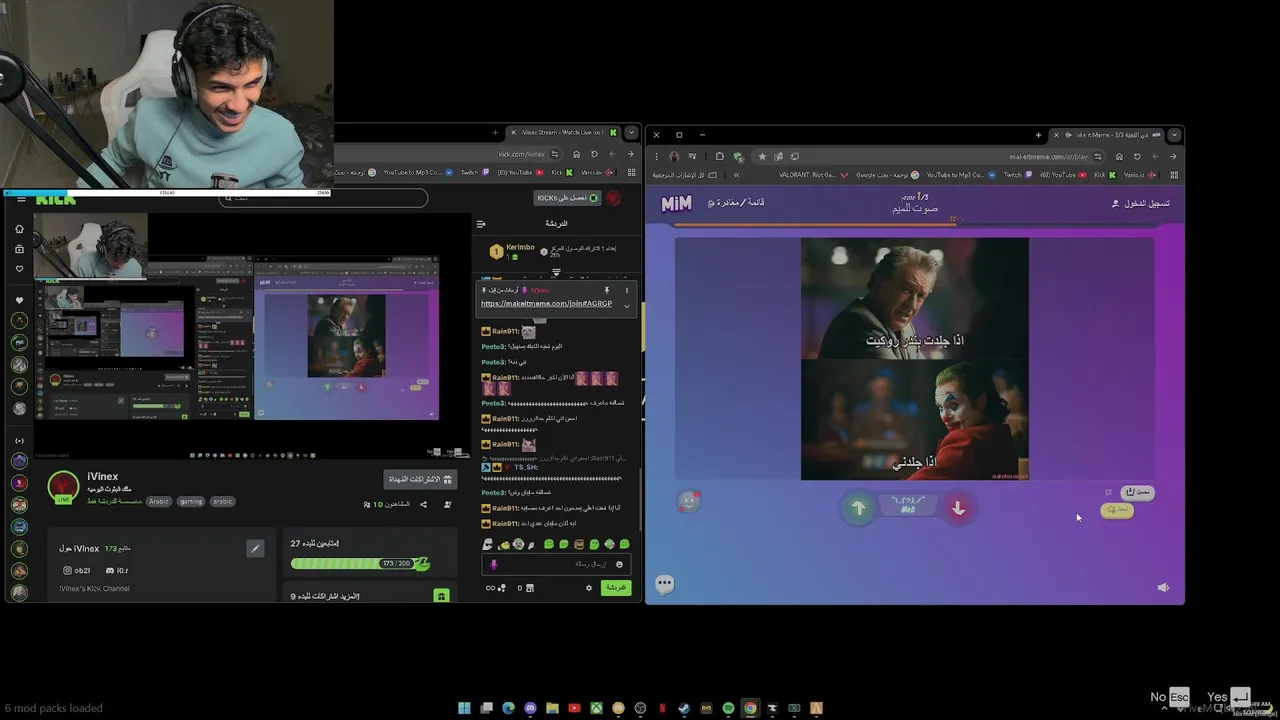Expand the pinned message chevron in chat
This screenshot has height=720, width=1280.
click(627, 305)
